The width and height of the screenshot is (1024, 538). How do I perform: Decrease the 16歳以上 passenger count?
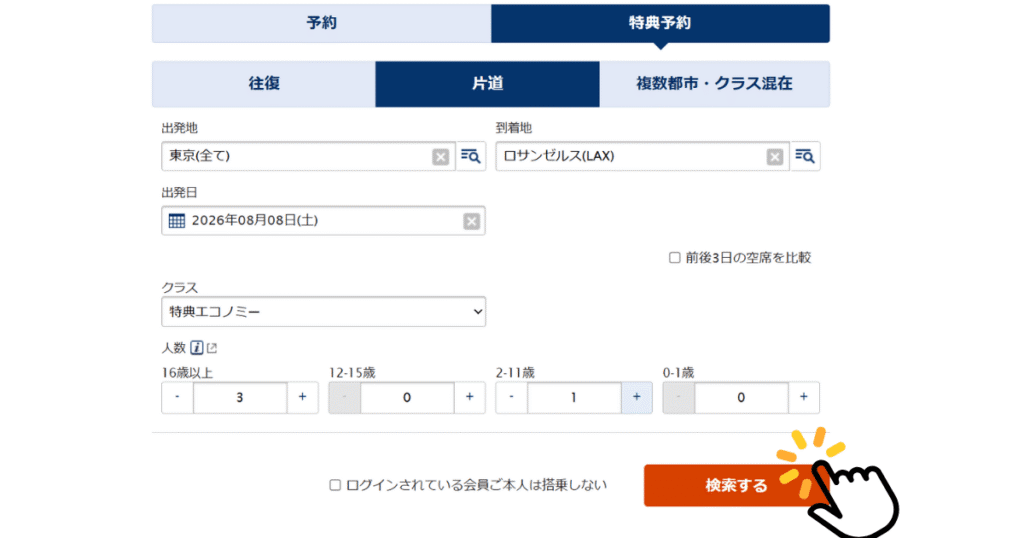[x=177, y=397]
